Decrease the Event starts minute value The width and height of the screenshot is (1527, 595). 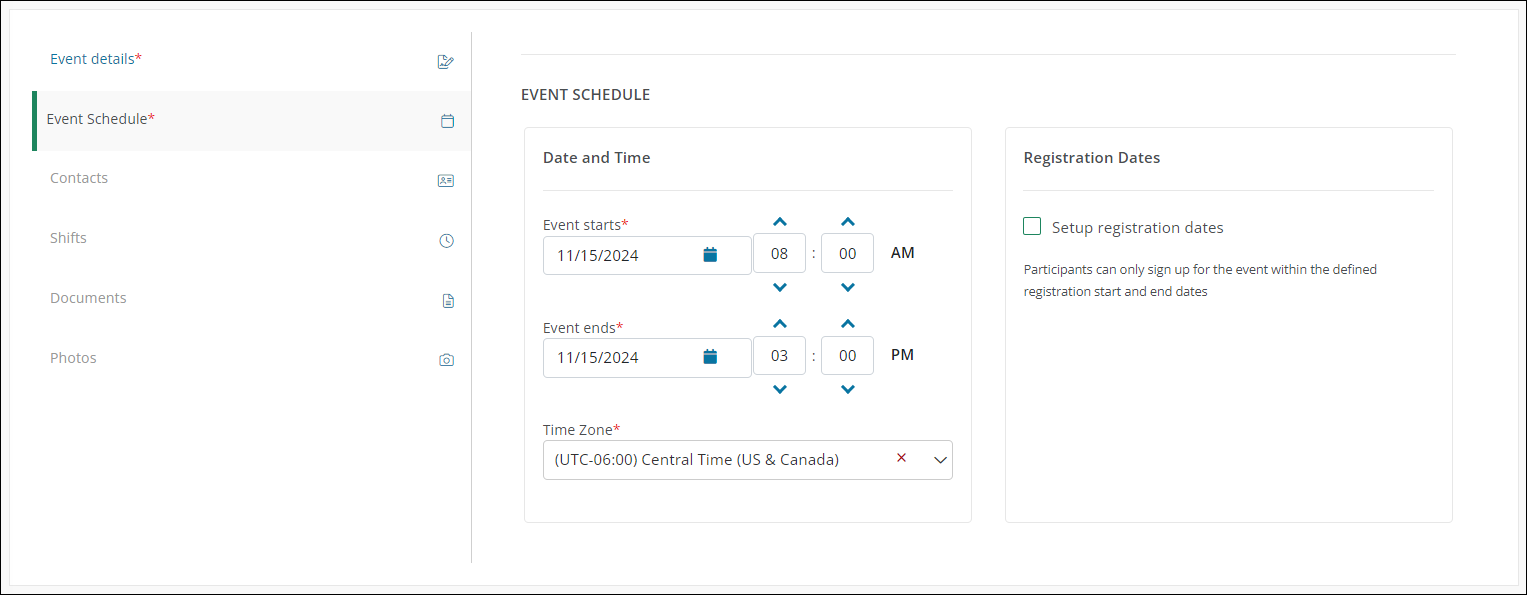click(848, 288)
